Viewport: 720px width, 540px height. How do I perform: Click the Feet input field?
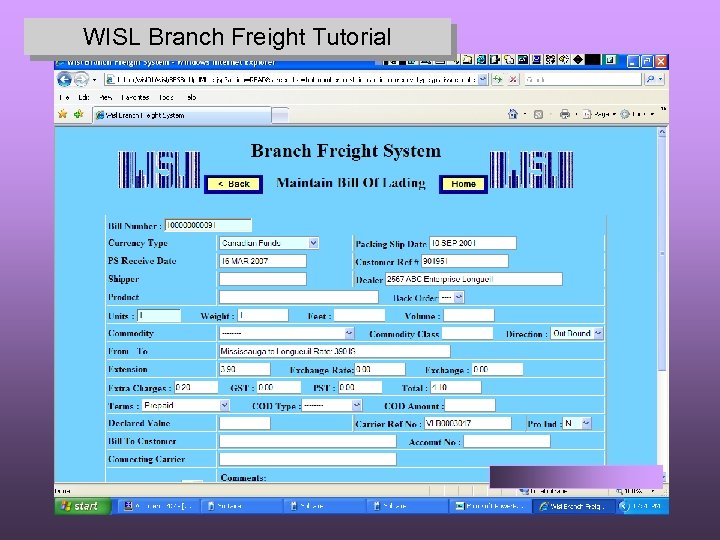[359, 315]
